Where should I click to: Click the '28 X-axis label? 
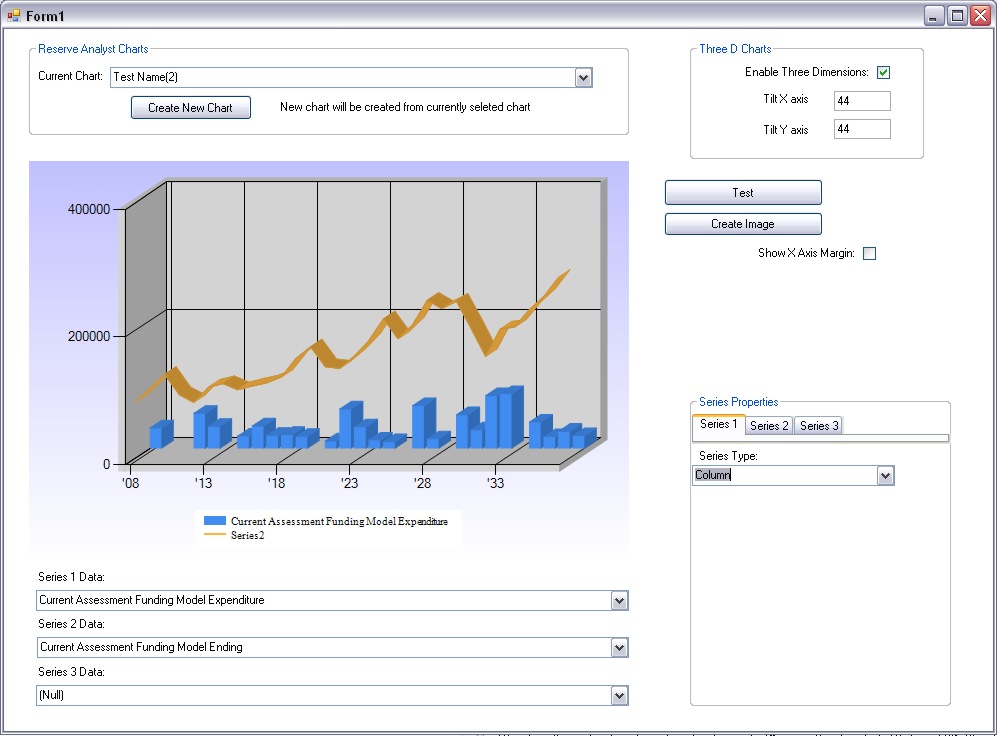[x=422, y=483]
